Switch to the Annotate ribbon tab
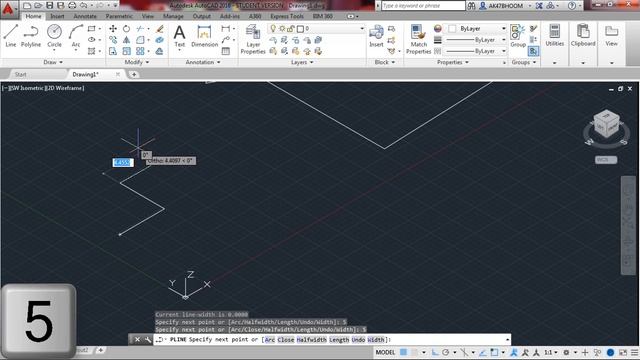The height and width of the screenshot is (360, 640). pyautogui.click(x=85, y=16)
